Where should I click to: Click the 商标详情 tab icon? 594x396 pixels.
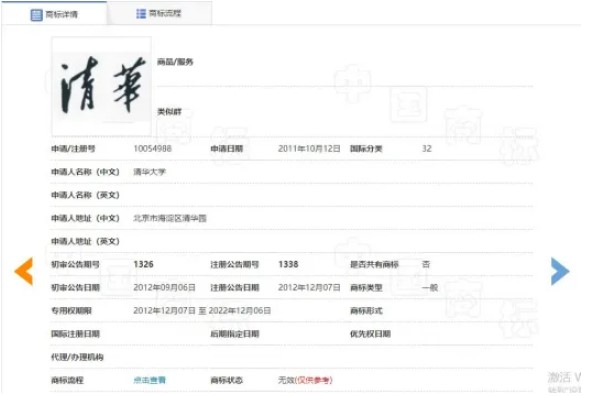[36, 15]
